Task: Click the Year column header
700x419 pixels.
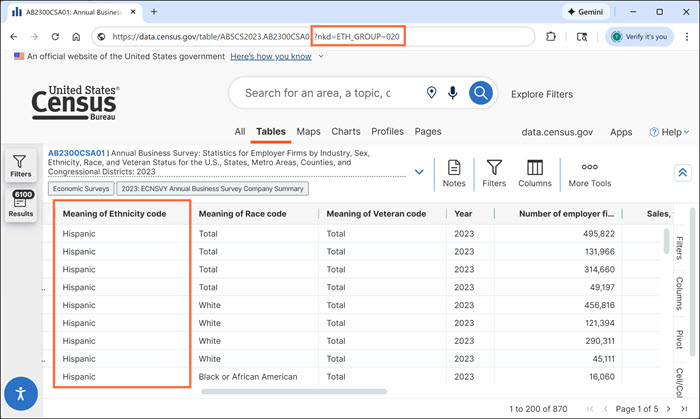Action: pyautogui.click(x=463, y=214)
